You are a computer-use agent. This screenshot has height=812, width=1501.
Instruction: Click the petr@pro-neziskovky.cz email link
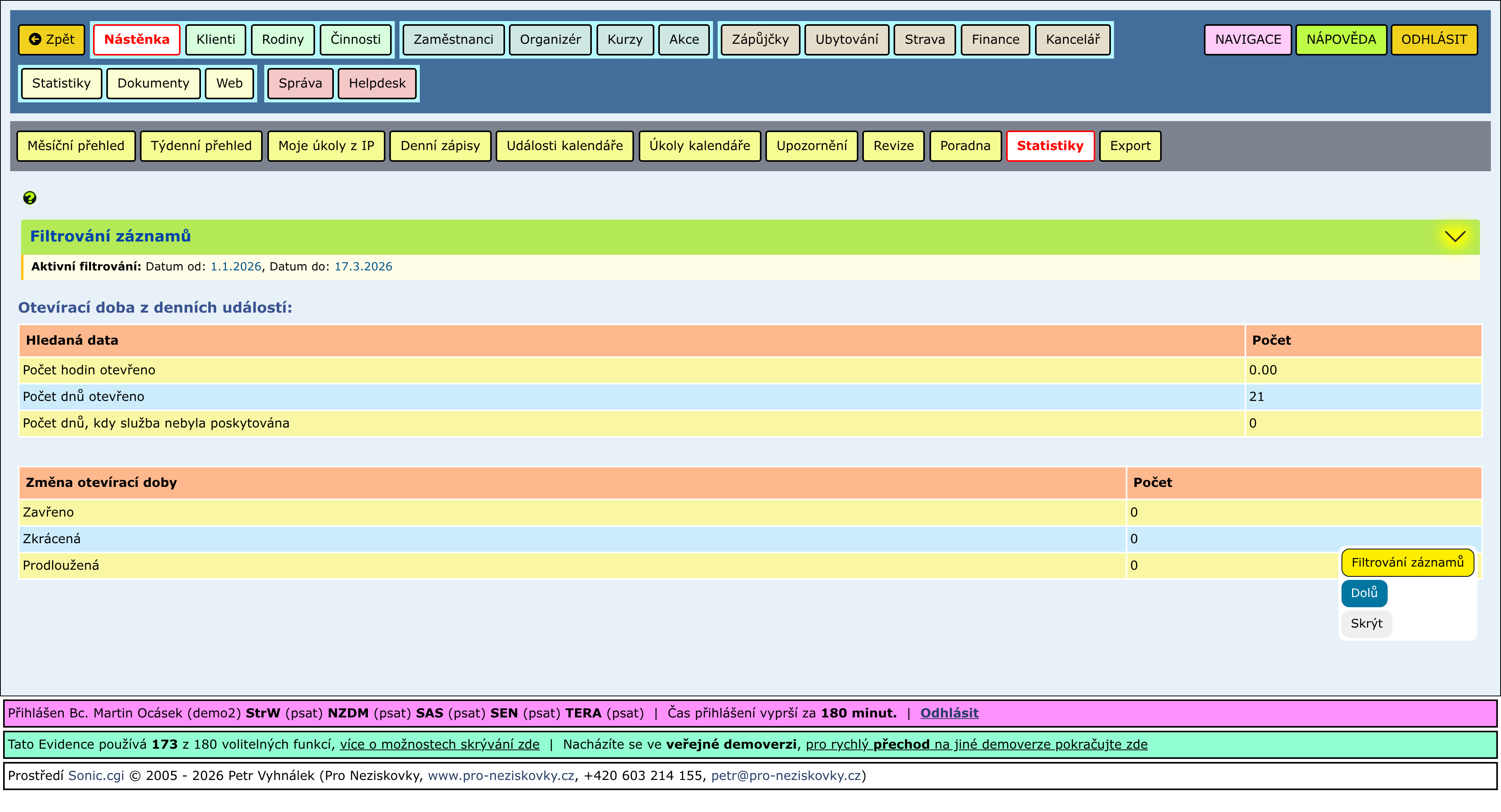tap(785, 776)
